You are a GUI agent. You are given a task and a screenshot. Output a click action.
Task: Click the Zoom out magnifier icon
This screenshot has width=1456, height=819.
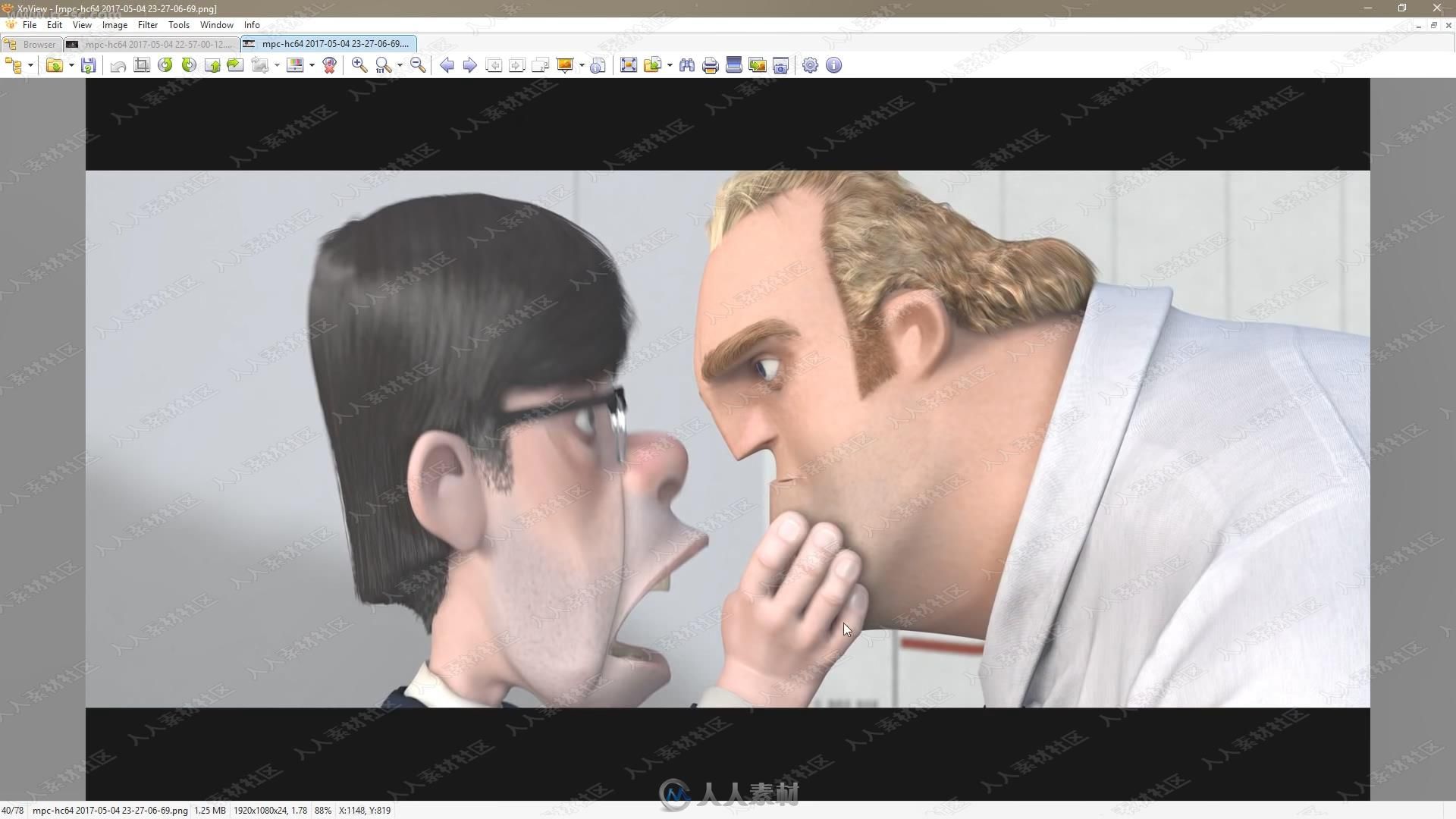tap(418, 65)
